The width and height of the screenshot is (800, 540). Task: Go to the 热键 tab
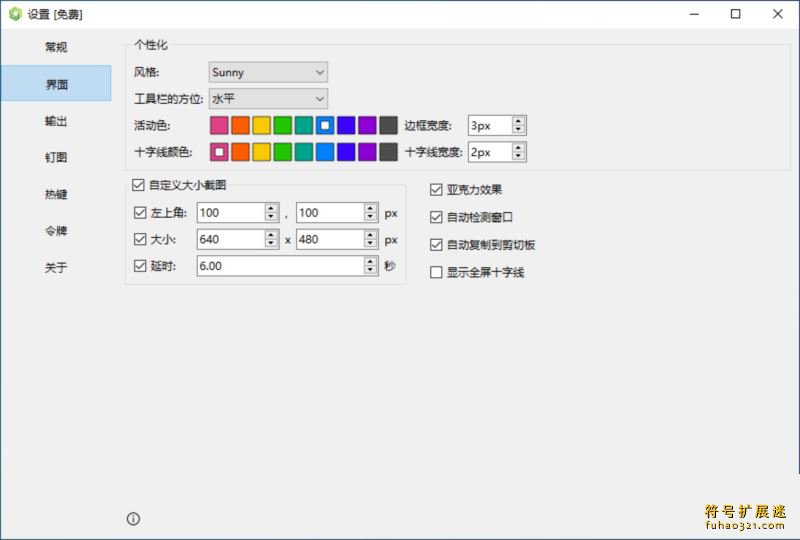[x=56, y=194]
